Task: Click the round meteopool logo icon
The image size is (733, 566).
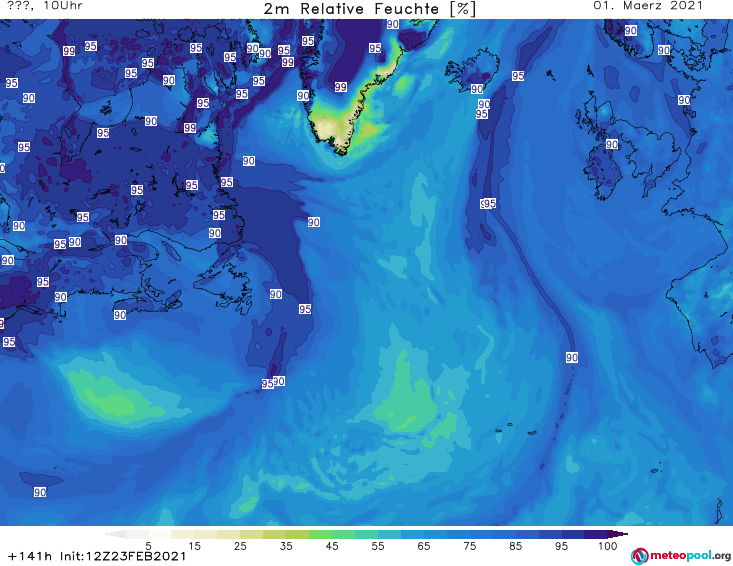Action: click(x=639, y=556)
